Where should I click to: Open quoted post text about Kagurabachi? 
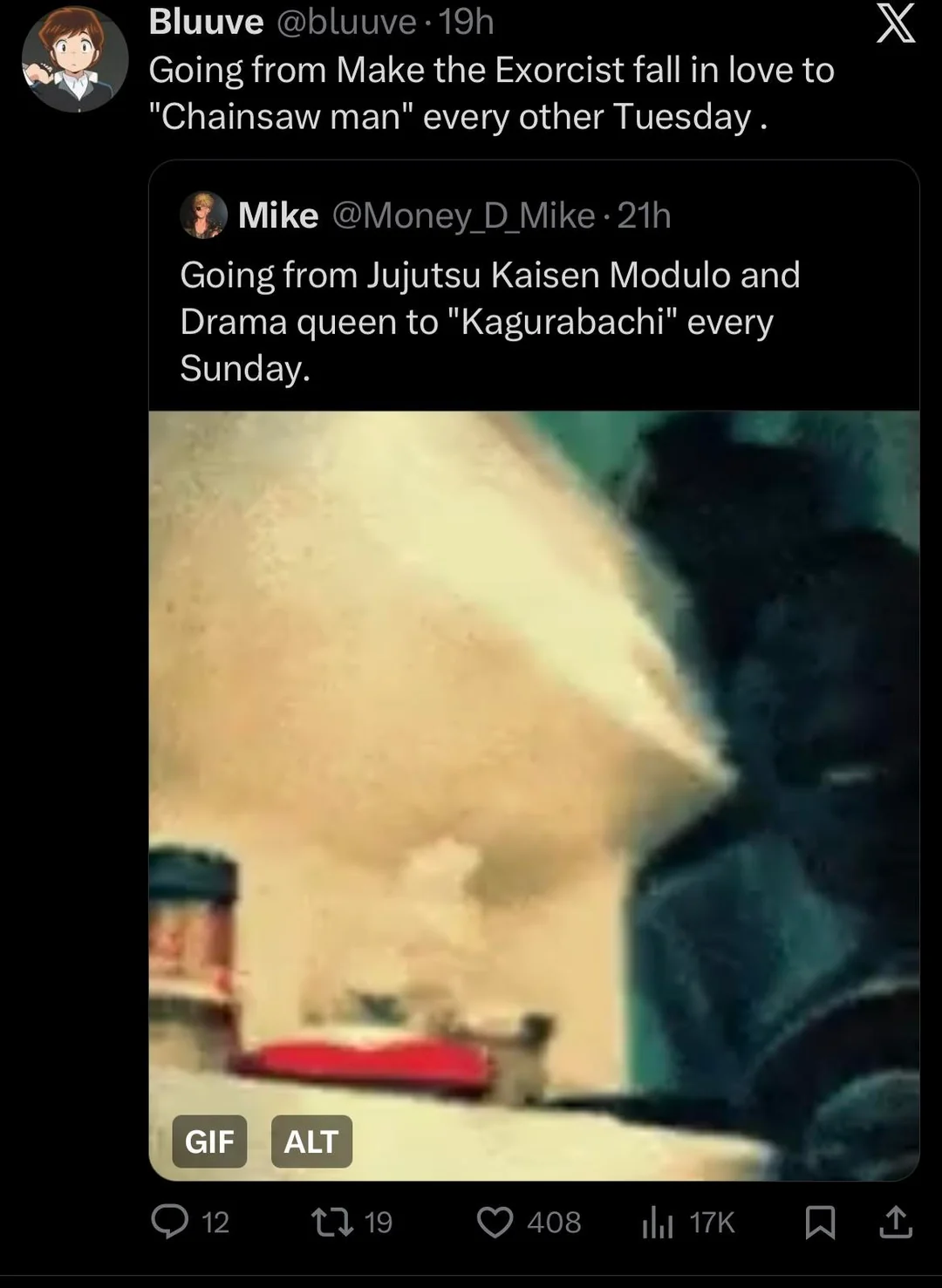coord(489,321)
